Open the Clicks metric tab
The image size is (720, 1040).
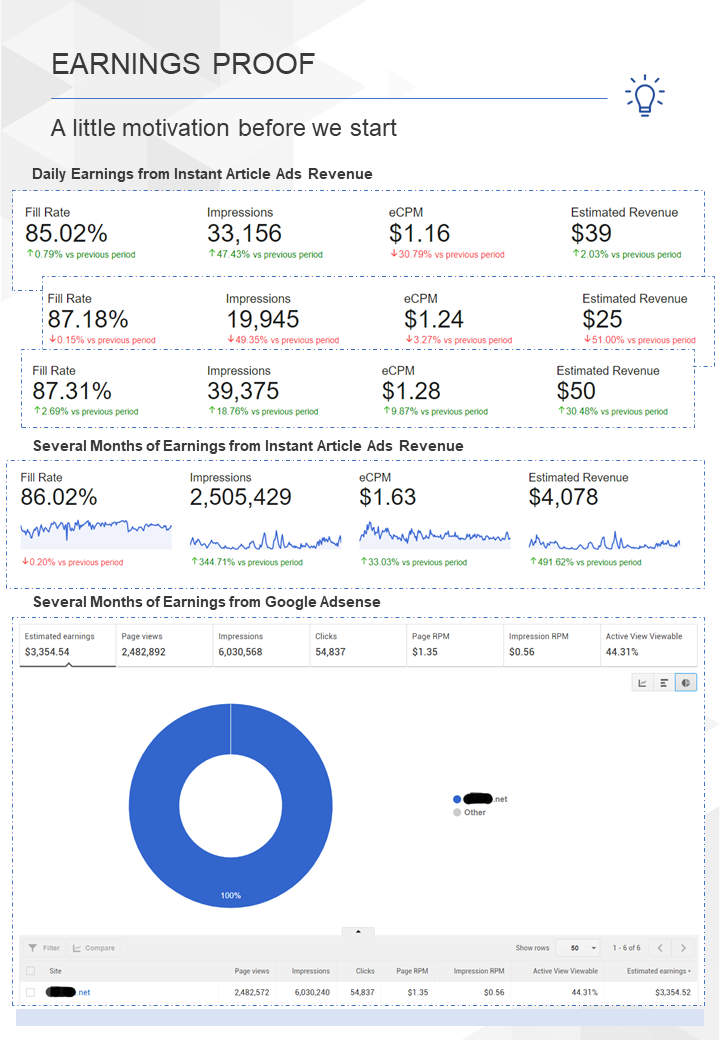pos(358,644)
